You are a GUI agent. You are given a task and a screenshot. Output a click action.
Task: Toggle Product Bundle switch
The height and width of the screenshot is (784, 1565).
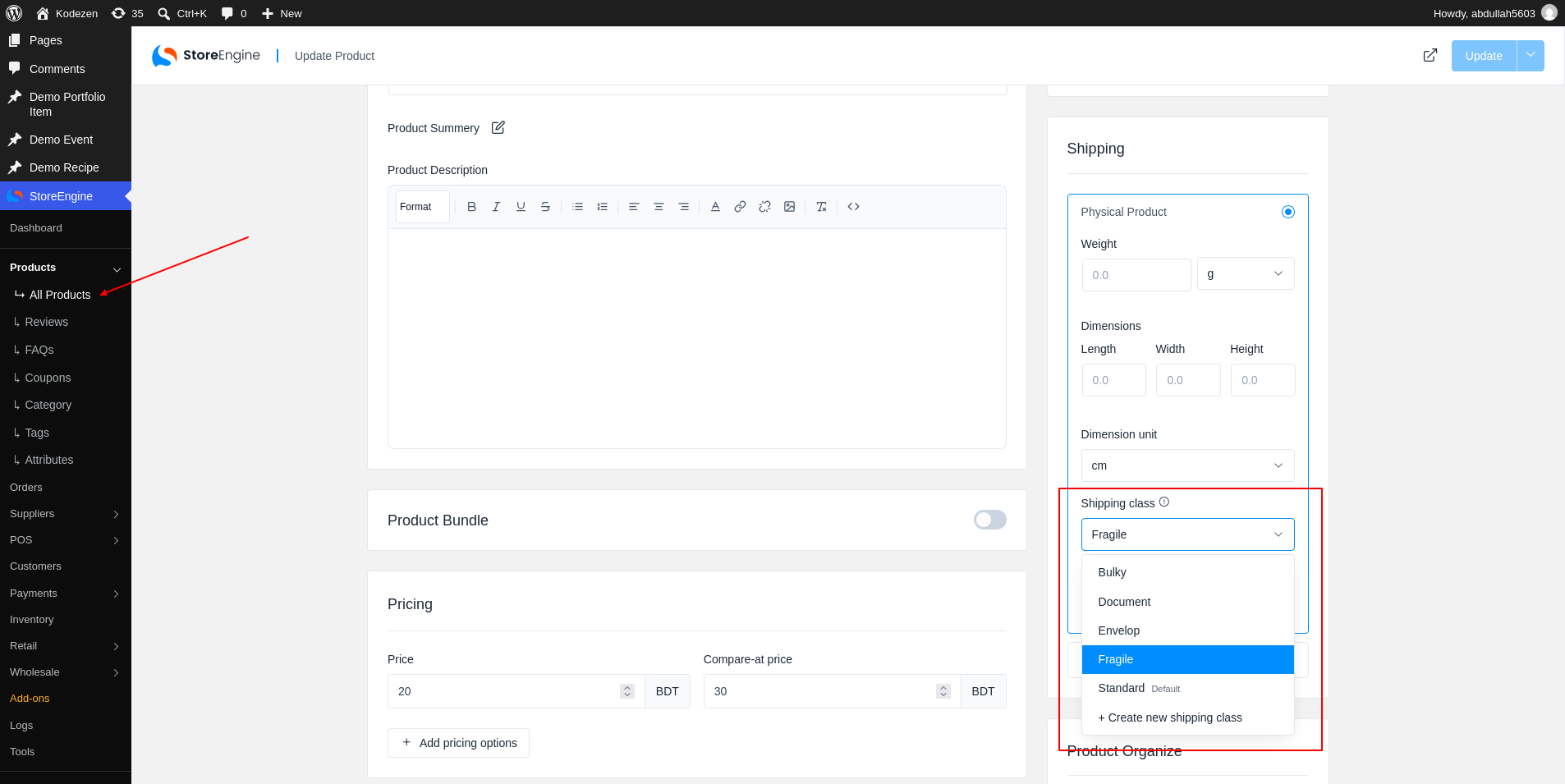tap(989, 520)
